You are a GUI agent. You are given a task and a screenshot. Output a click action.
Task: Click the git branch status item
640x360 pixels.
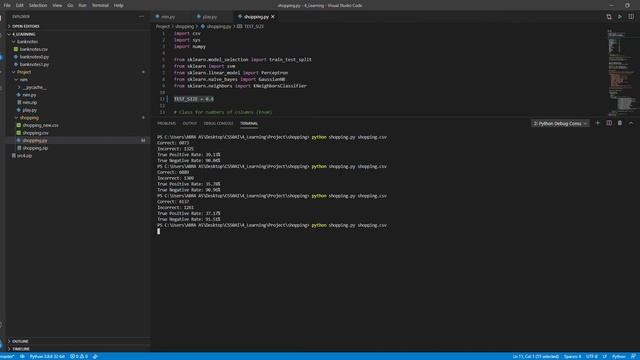pyautogui.click(x=7, y=356)
